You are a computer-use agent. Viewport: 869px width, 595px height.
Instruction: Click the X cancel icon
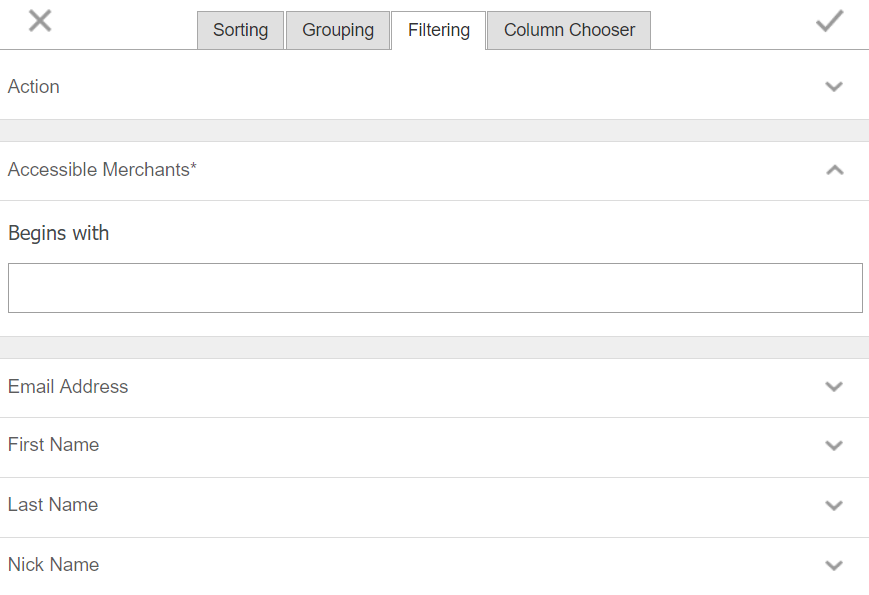[40, 20]
